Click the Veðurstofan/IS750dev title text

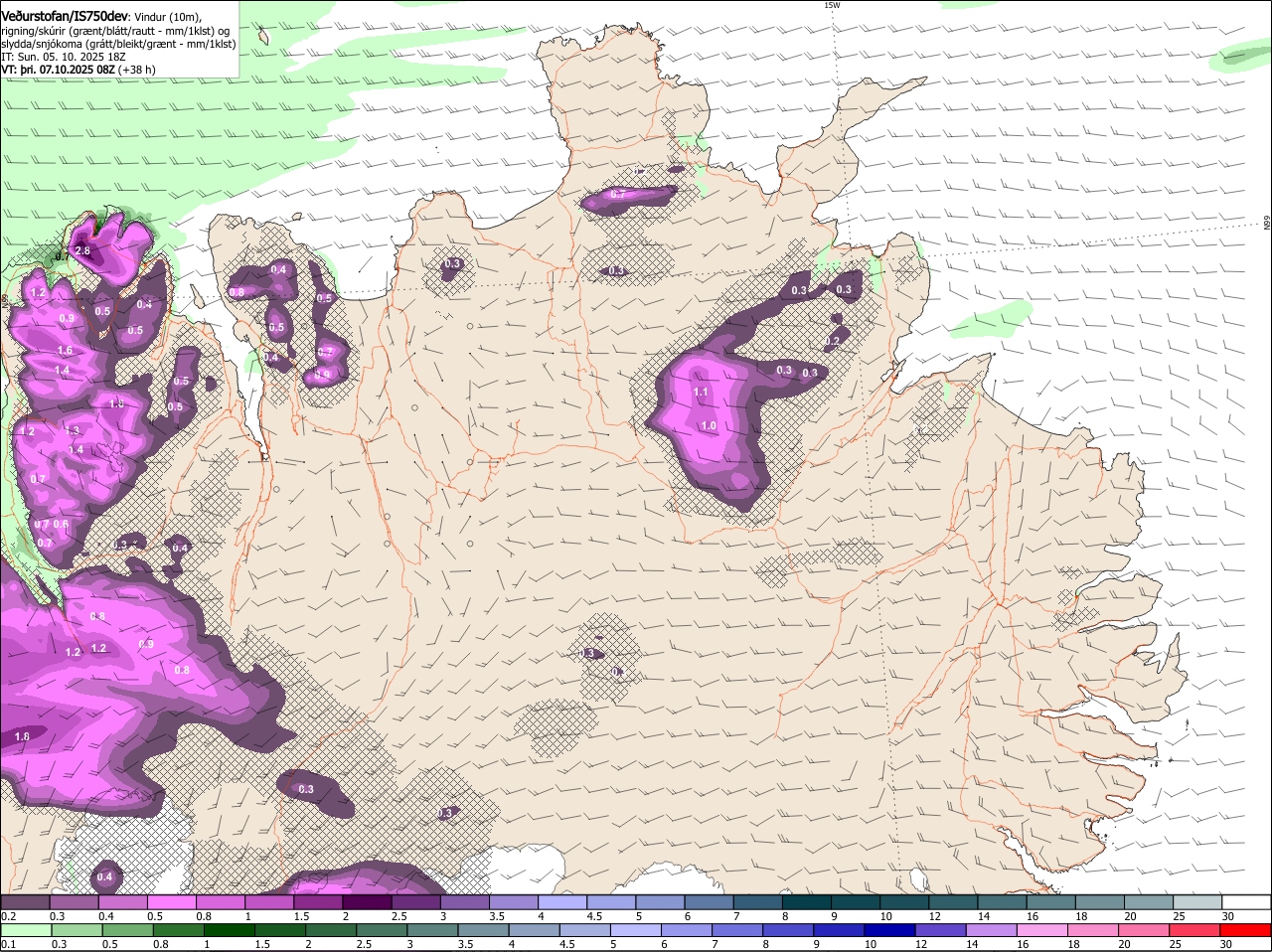[x=65, y=17]
